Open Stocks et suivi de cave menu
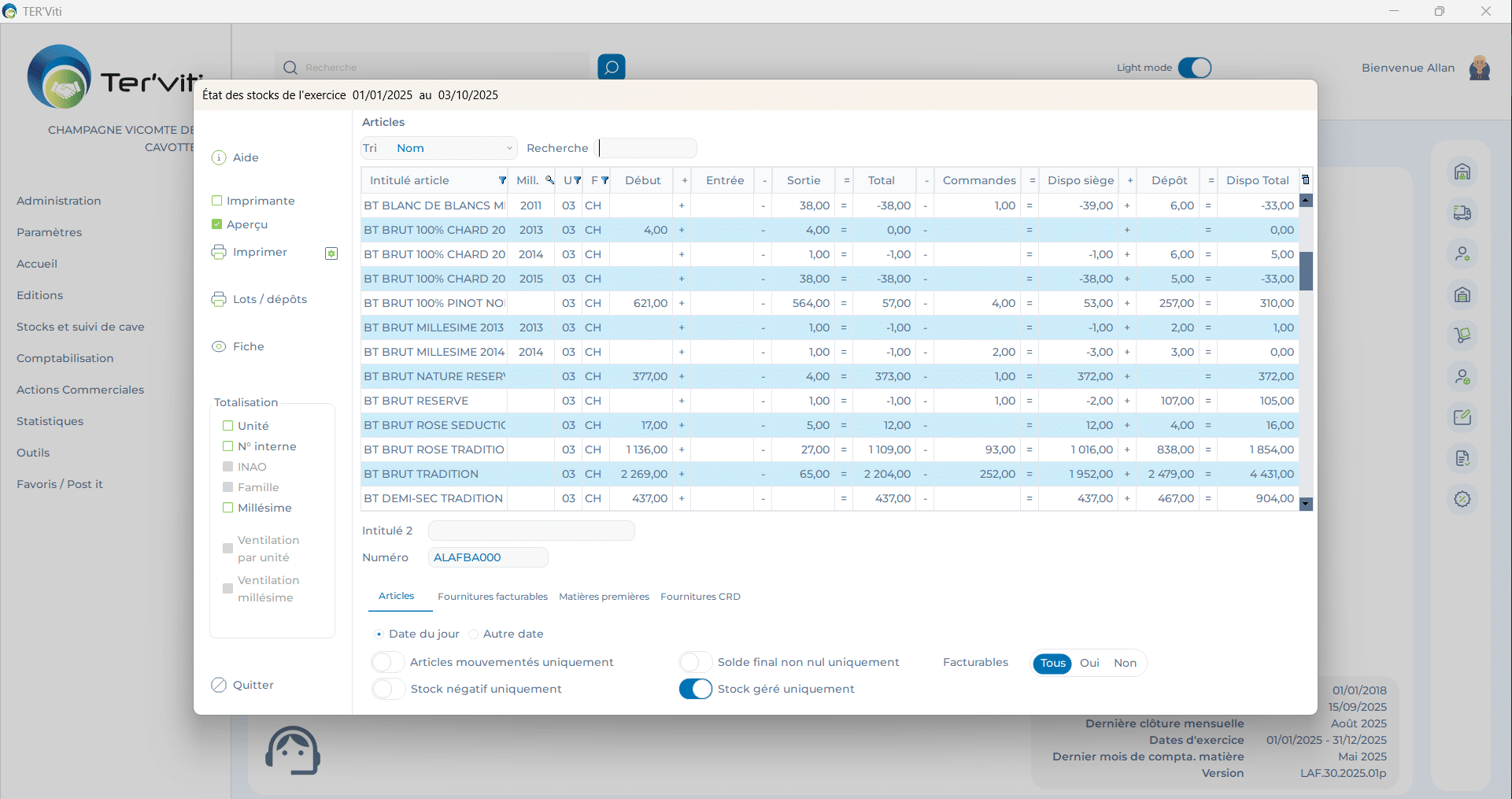This screenshot has height=799, width=1512. [x=80, y=327]
